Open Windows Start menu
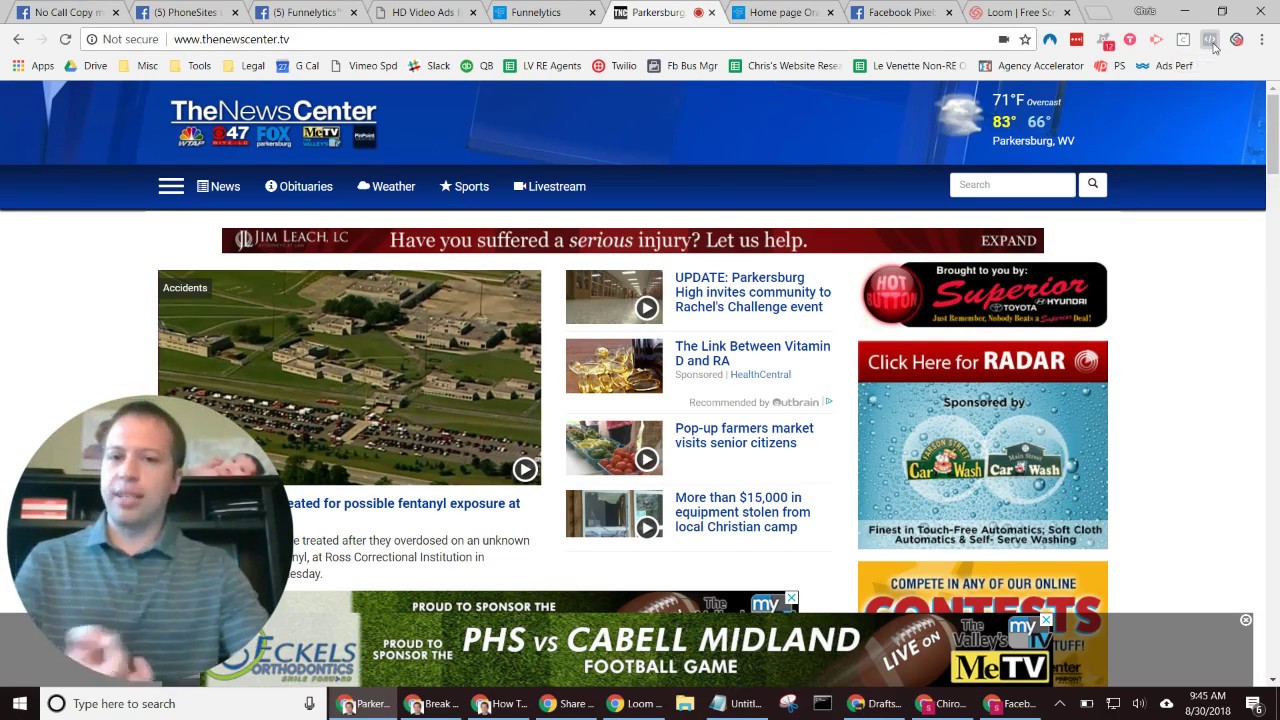 click(20, 703)
